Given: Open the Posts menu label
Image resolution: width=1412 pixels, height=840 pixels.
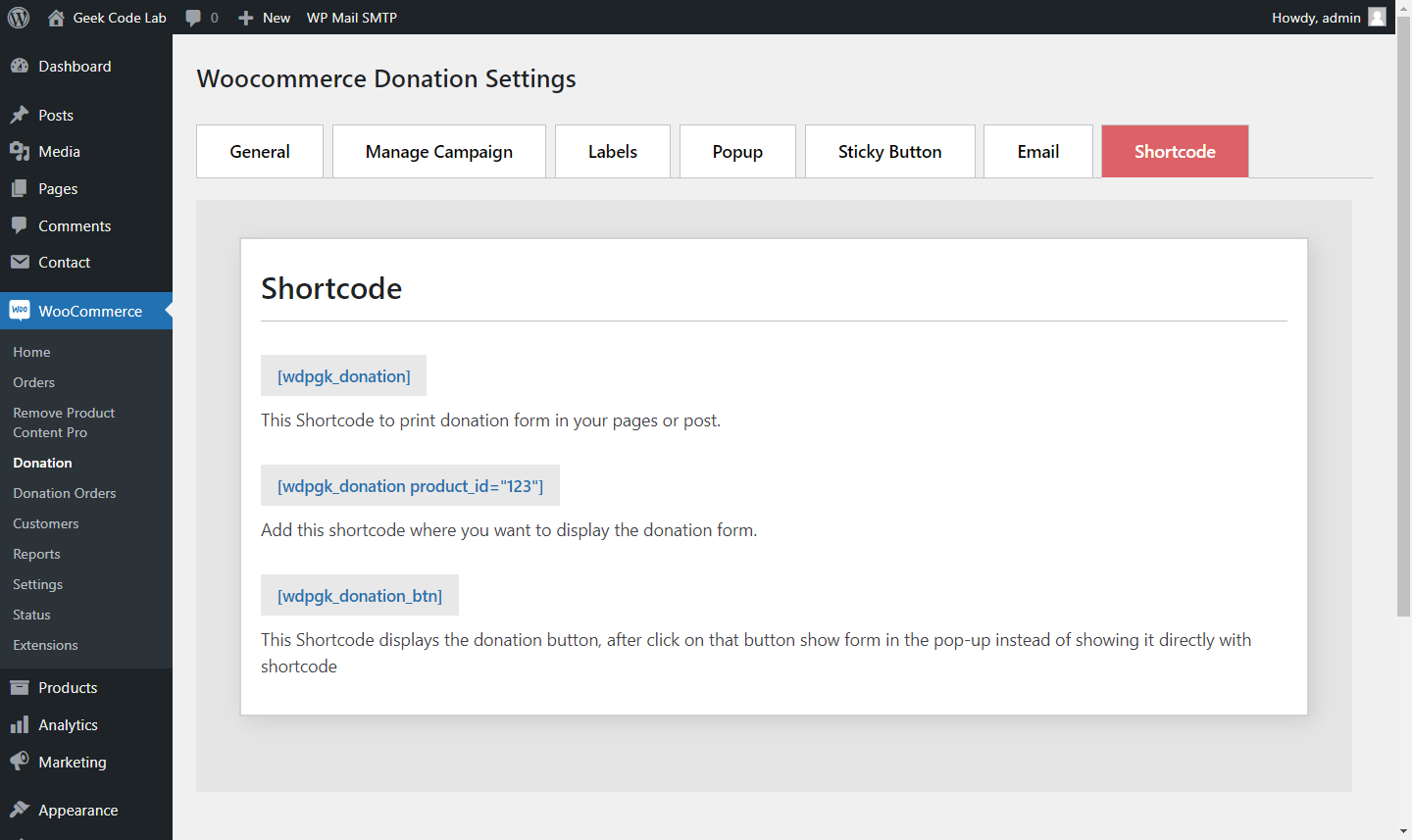Looking at the screenshot, I should pyautogui.click(x=56, y=115).
